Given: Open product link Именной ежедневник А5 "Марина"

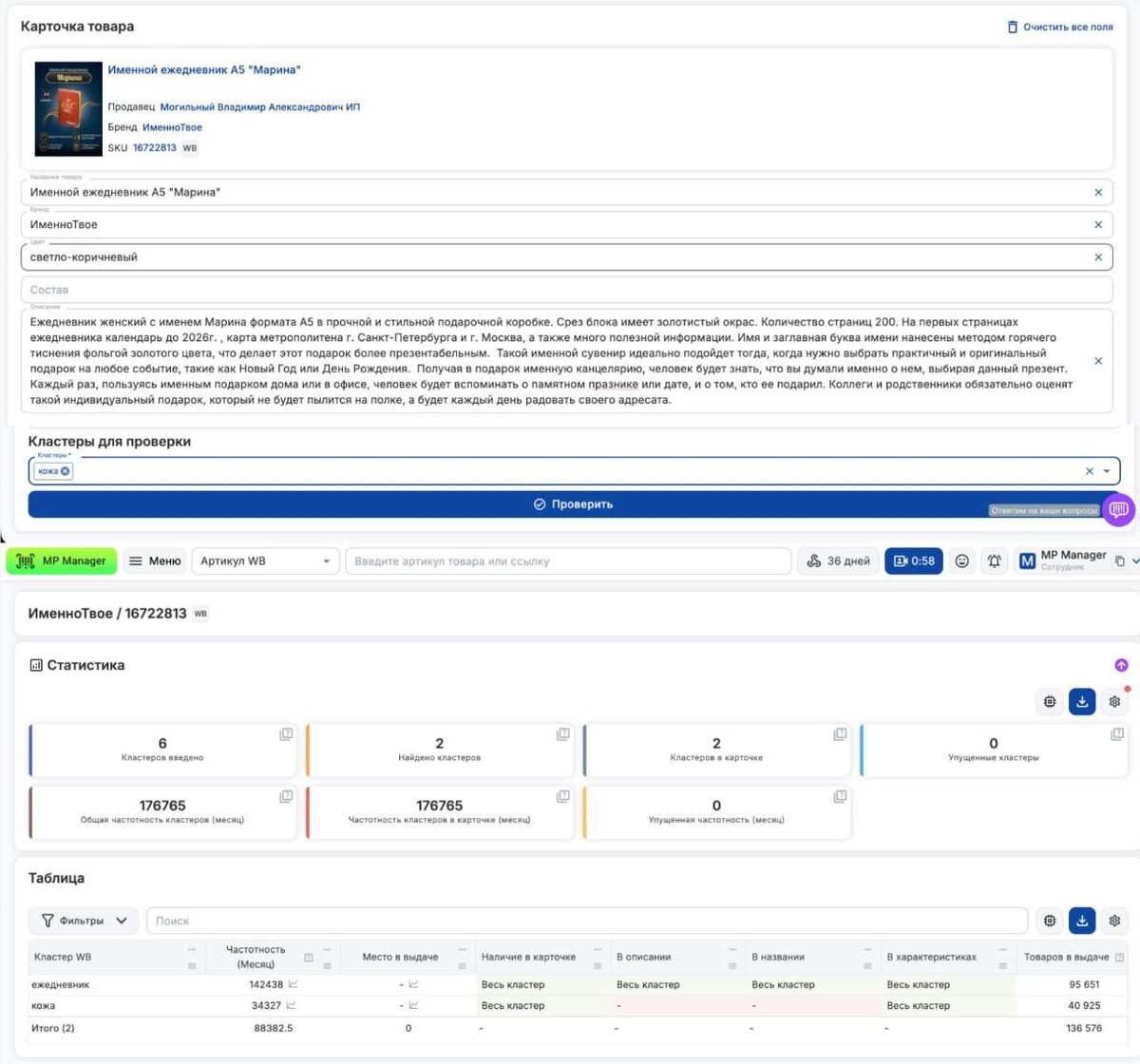Looking at the screenshot, I should tap(204, 69).
